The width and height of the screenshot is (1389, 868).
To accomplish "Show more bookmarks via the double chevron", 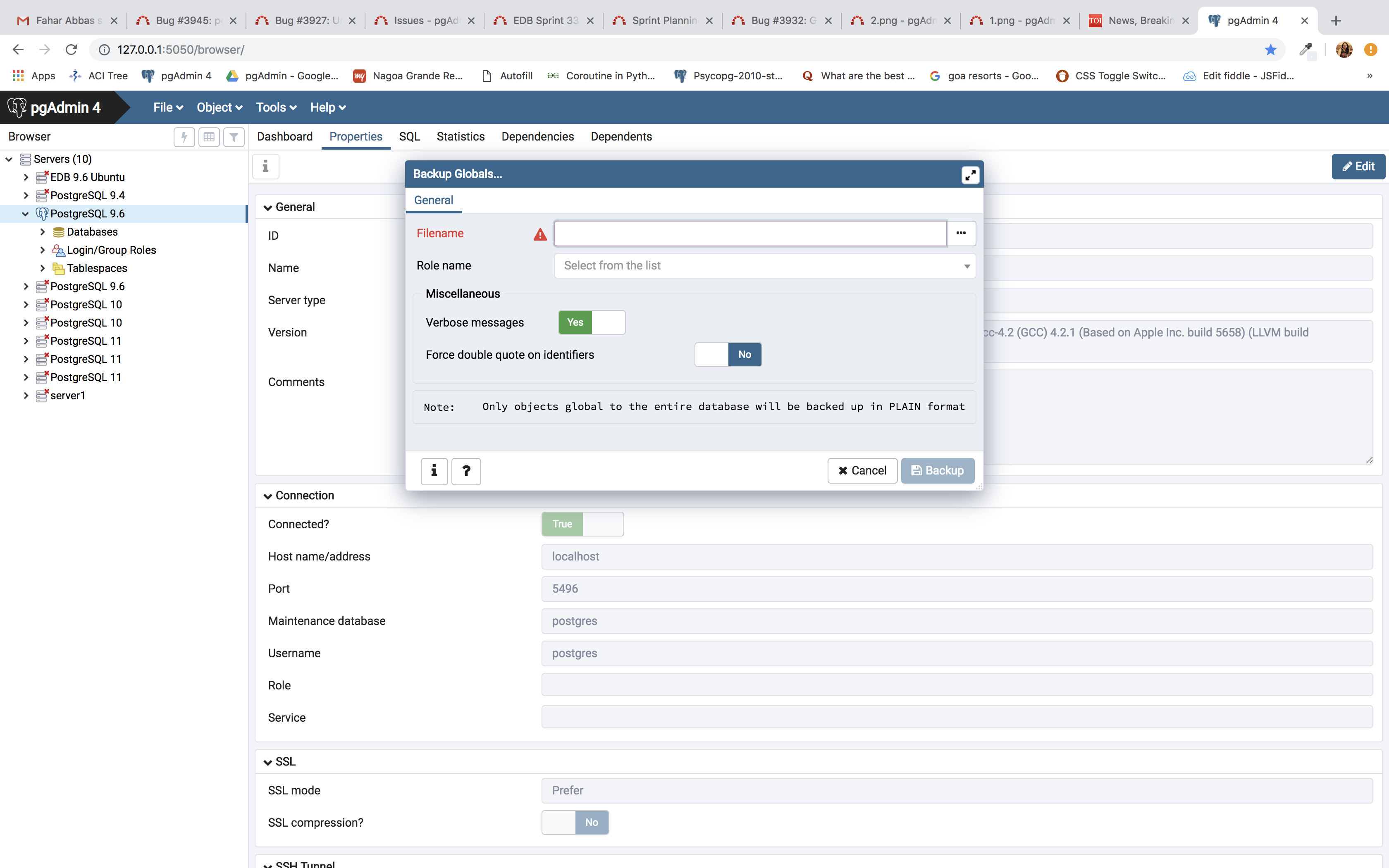I will pos(1370,76).
